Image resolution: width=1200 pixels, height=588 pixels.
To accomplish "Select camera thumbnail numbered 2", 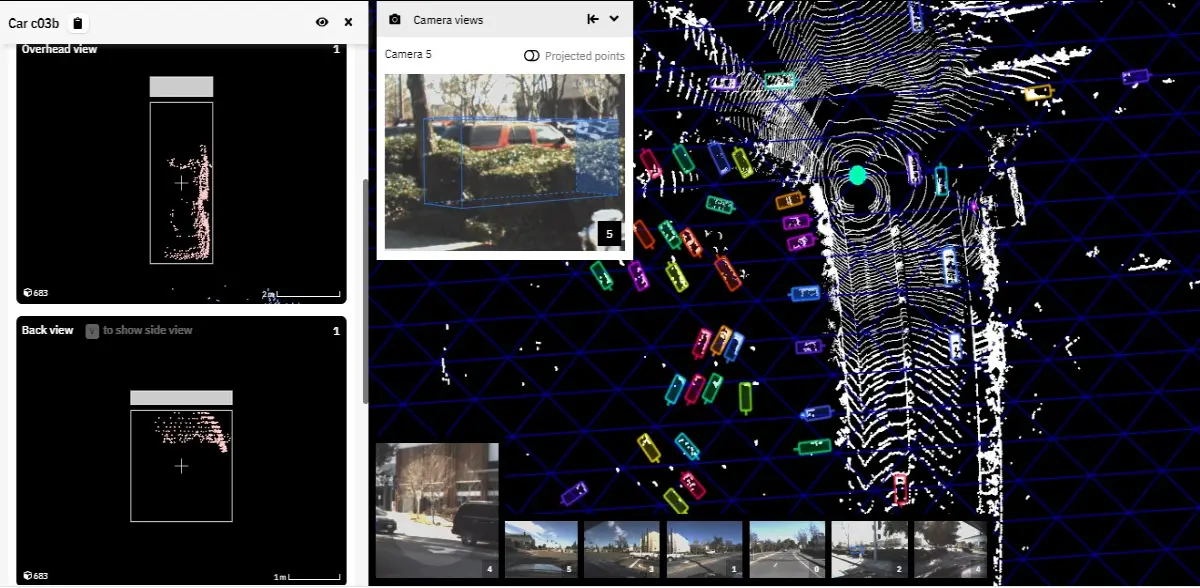I will [869, 549].
